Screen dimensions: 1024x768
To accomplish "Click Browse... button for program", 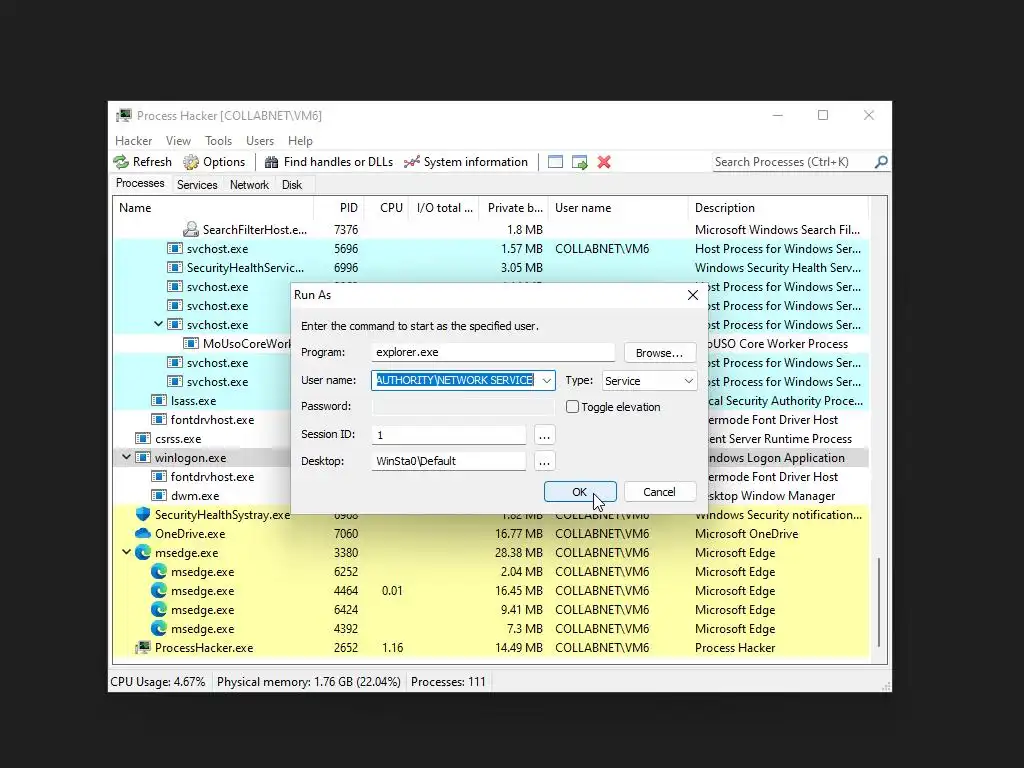I will point(660,353).
